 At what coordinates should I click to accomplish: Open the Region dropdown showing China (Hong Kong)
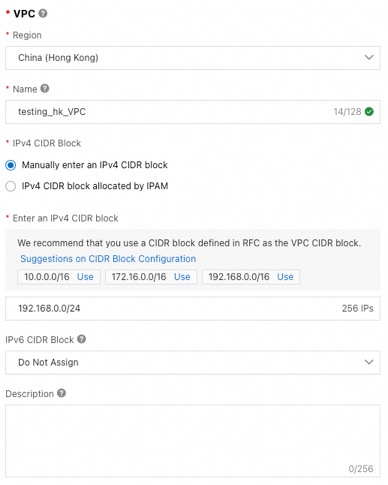193,58
